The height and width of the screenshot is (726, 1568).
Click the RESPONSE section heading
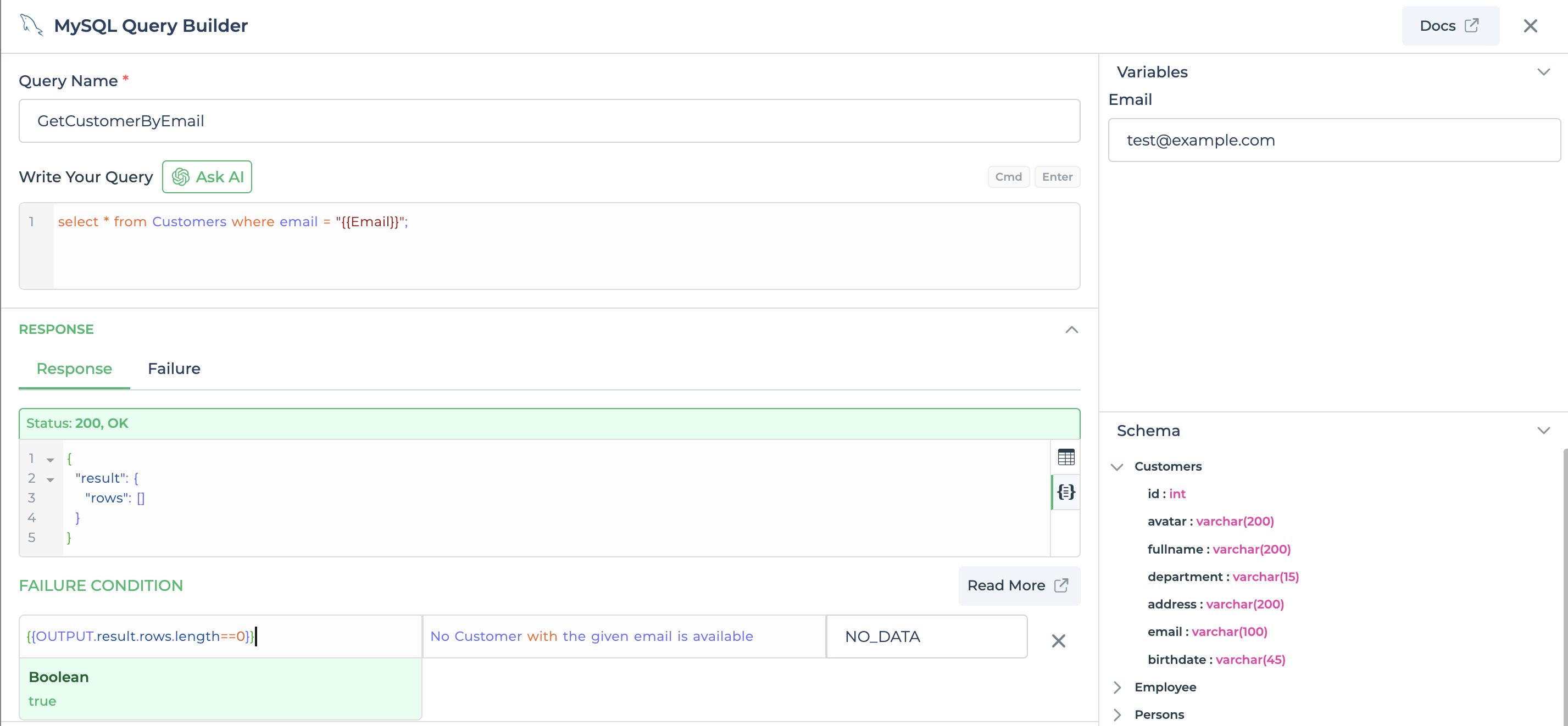[56, 329]
